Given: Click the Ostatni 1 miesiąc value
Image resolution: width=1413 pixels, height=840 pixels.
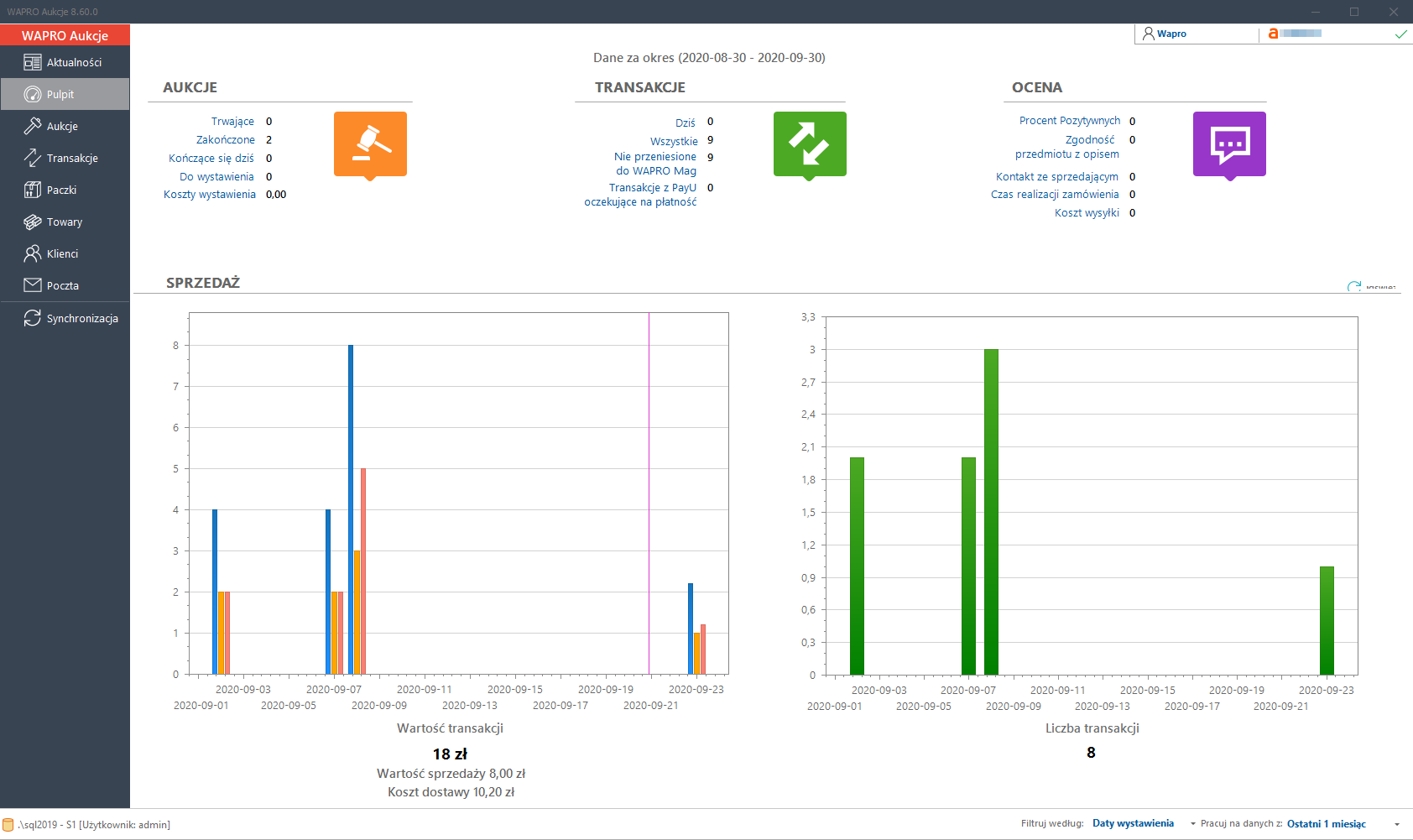Looking at the screenshot, I should click(1327, 824).
